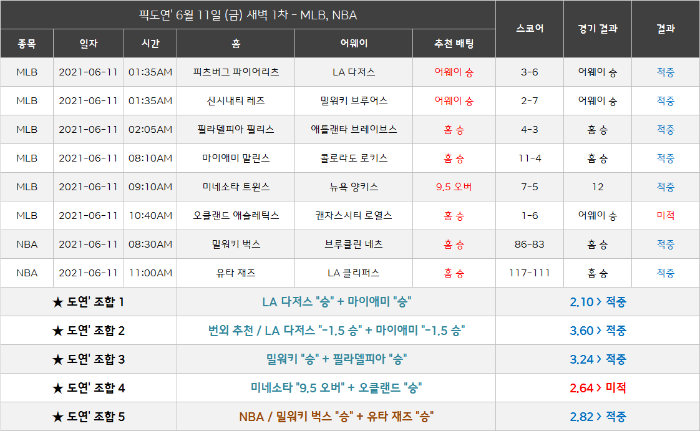Click red odds result '2.64 > 미적'
The width and height of the screenshot is (700, 431).
[598, 388]
